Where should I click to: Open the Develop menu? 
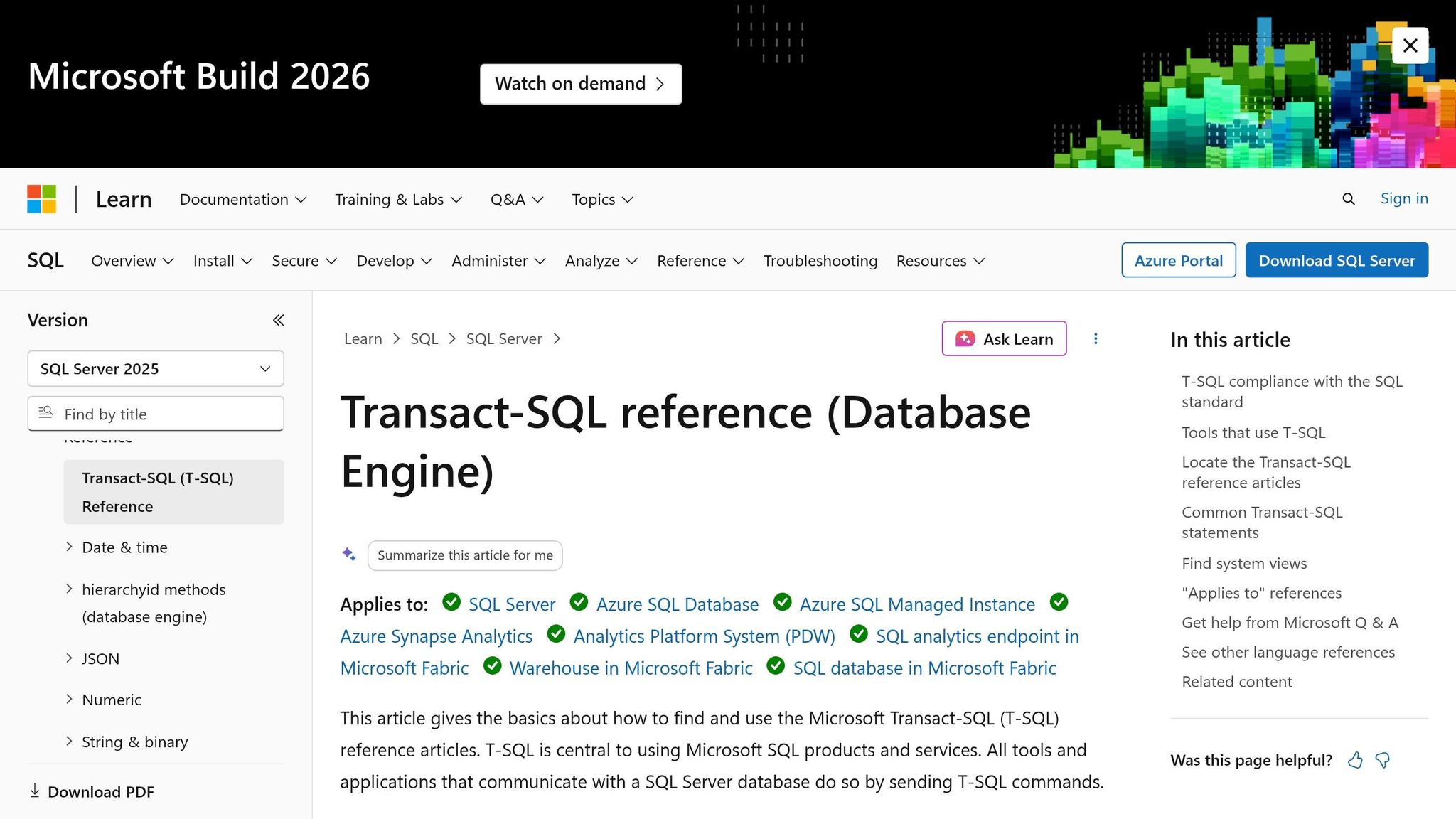[394, 261]
